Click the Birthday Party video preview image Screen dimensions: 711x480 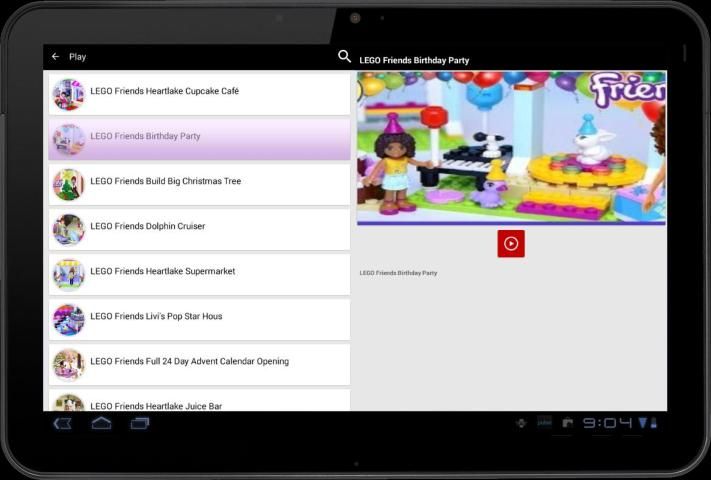click(x=511, y=147)
